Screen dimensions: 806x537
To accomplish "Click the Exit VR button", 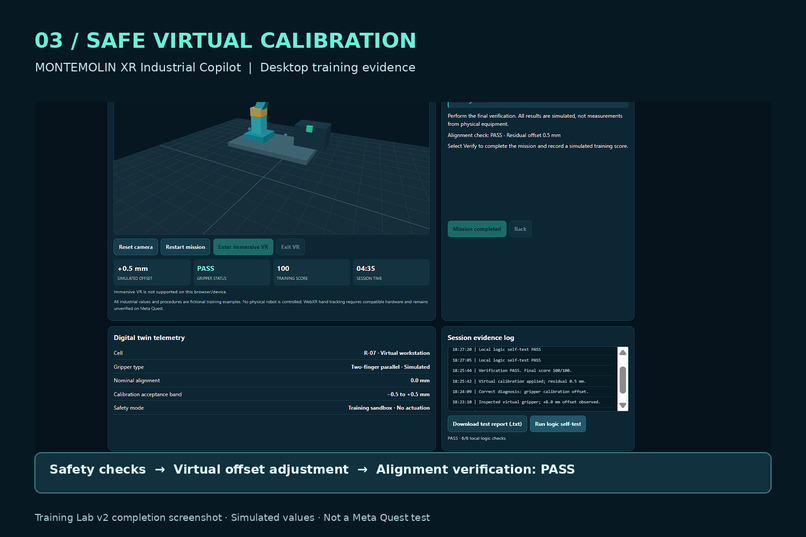I will coord(290,247).
